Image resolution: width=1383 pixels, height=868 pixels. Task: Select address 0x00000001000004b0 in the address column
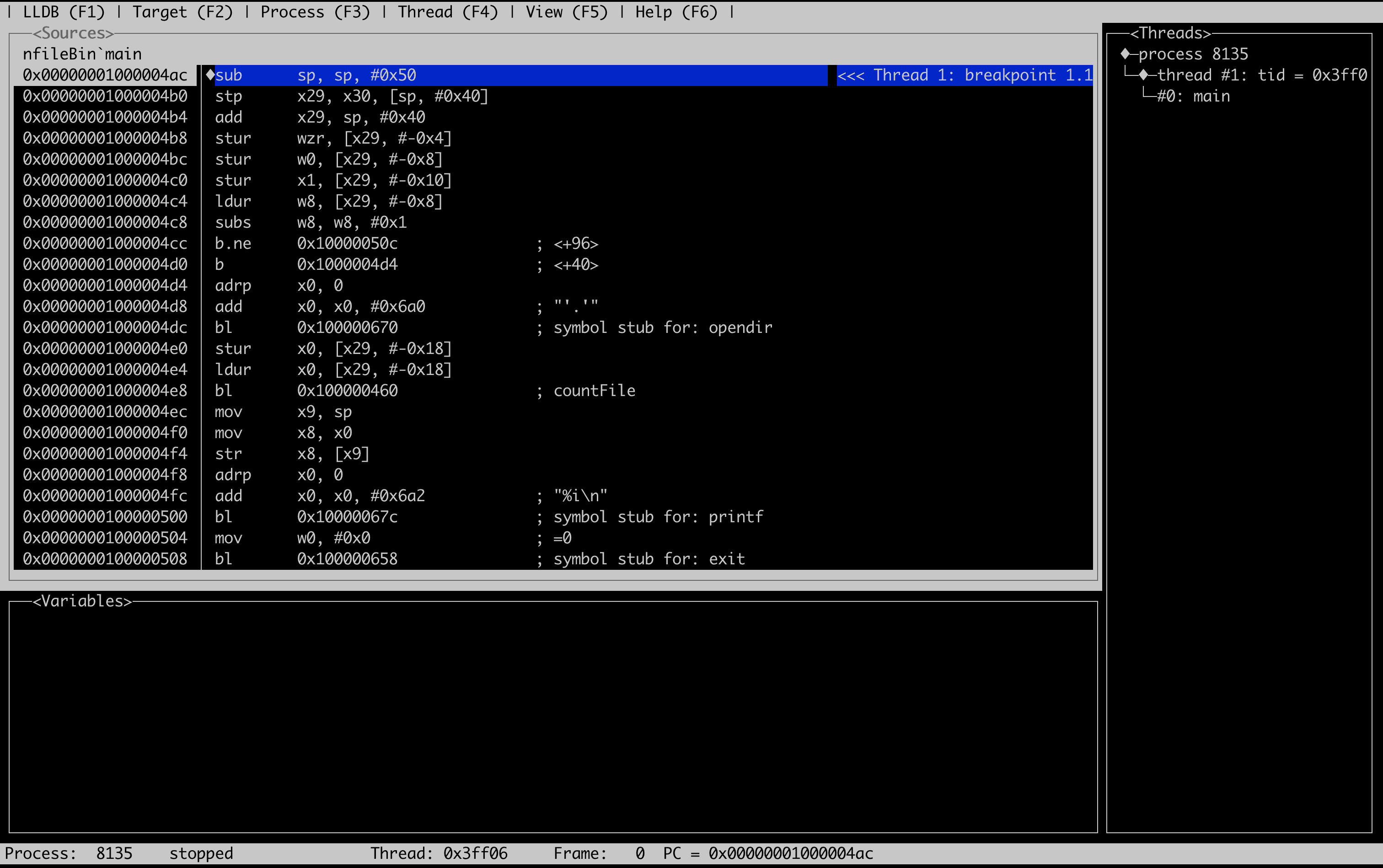tap(105, 96)
